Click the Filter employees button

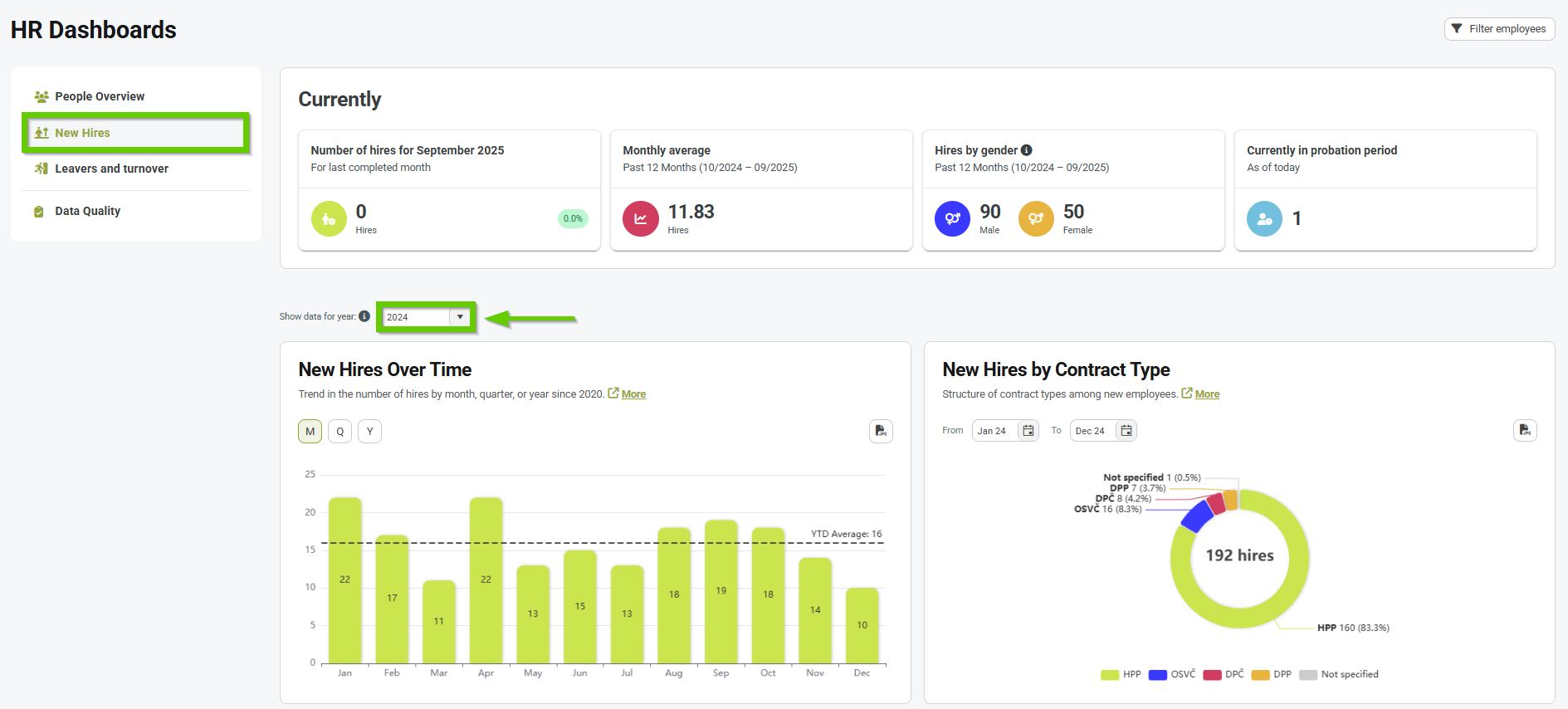point(1499,29)
